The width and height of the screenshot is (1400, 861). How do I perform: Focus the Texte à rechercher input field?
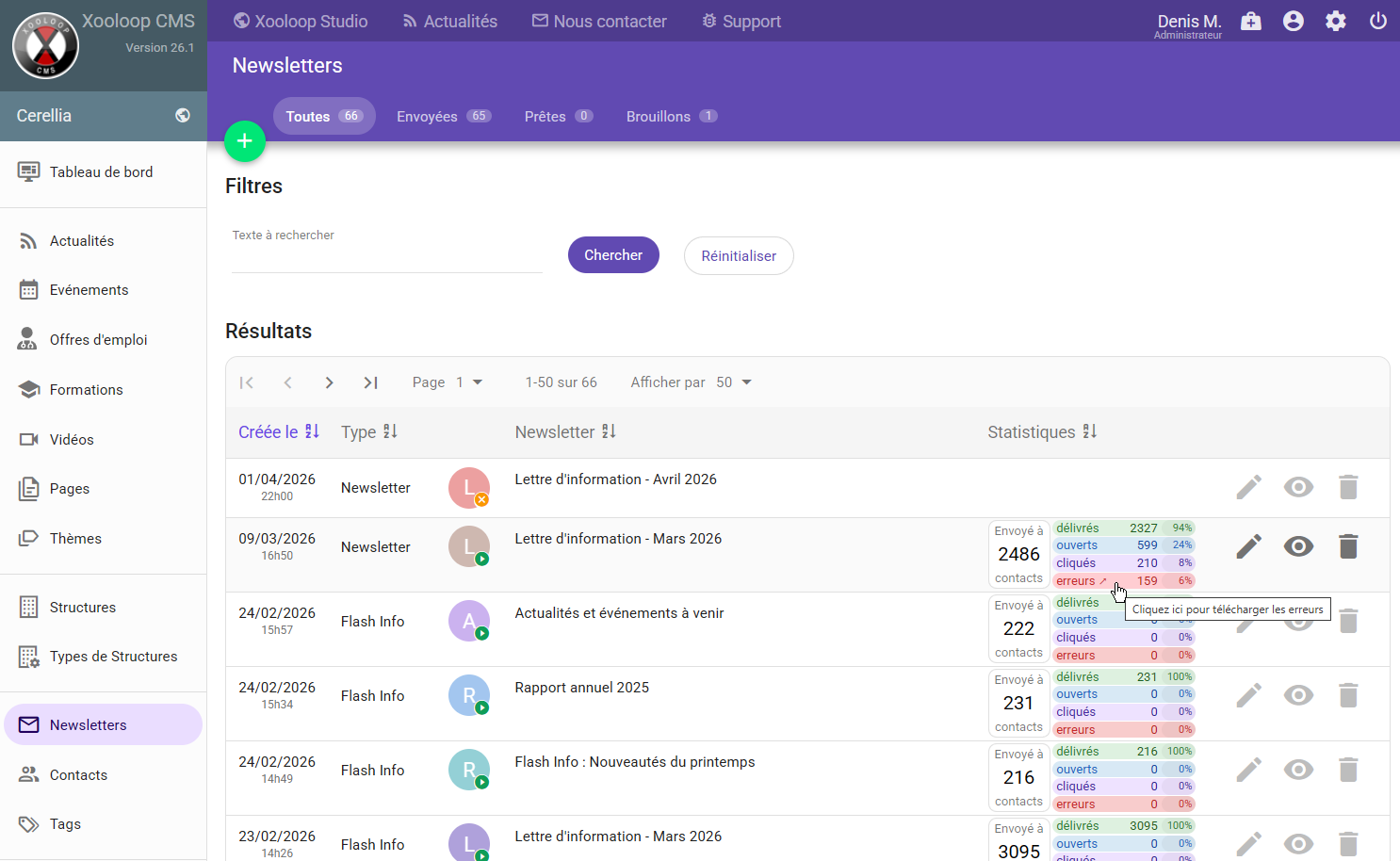386,258
